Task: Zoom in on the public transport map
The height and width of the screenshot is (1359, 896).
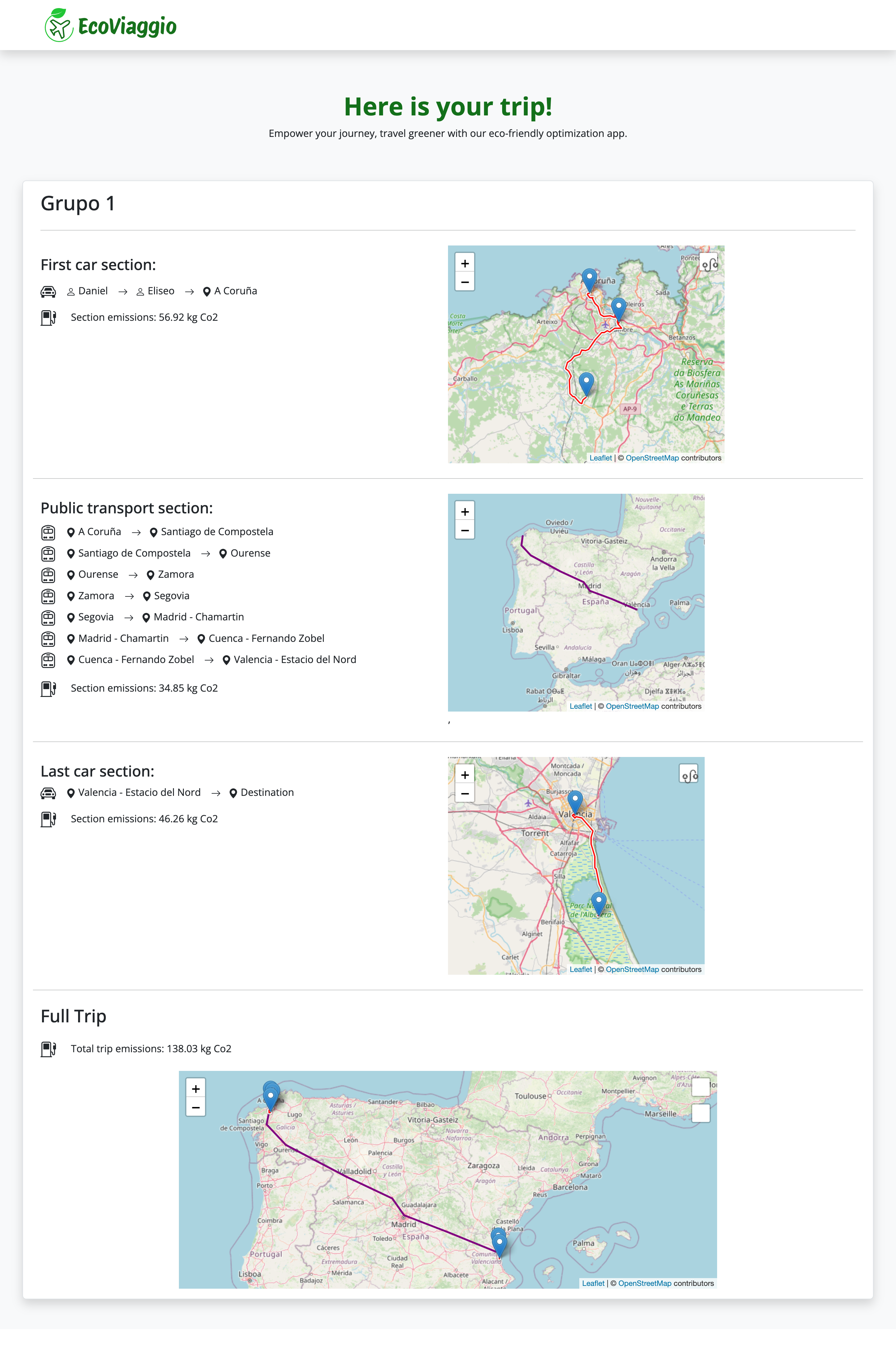Action: click(464, 511)
